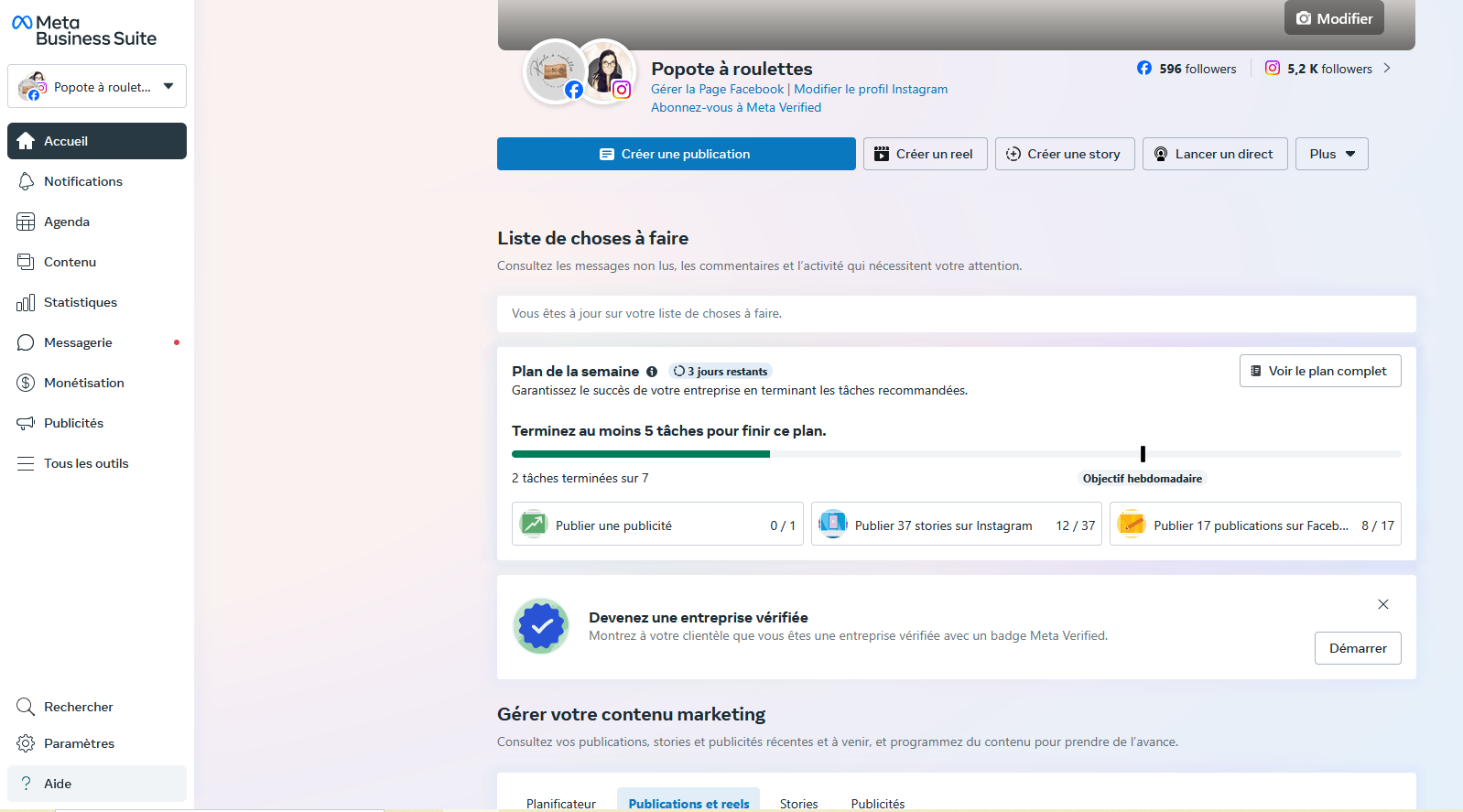This screenshot has width=1463, height=812.
Task: Open the Contenu section
Action: click(97, 262)
